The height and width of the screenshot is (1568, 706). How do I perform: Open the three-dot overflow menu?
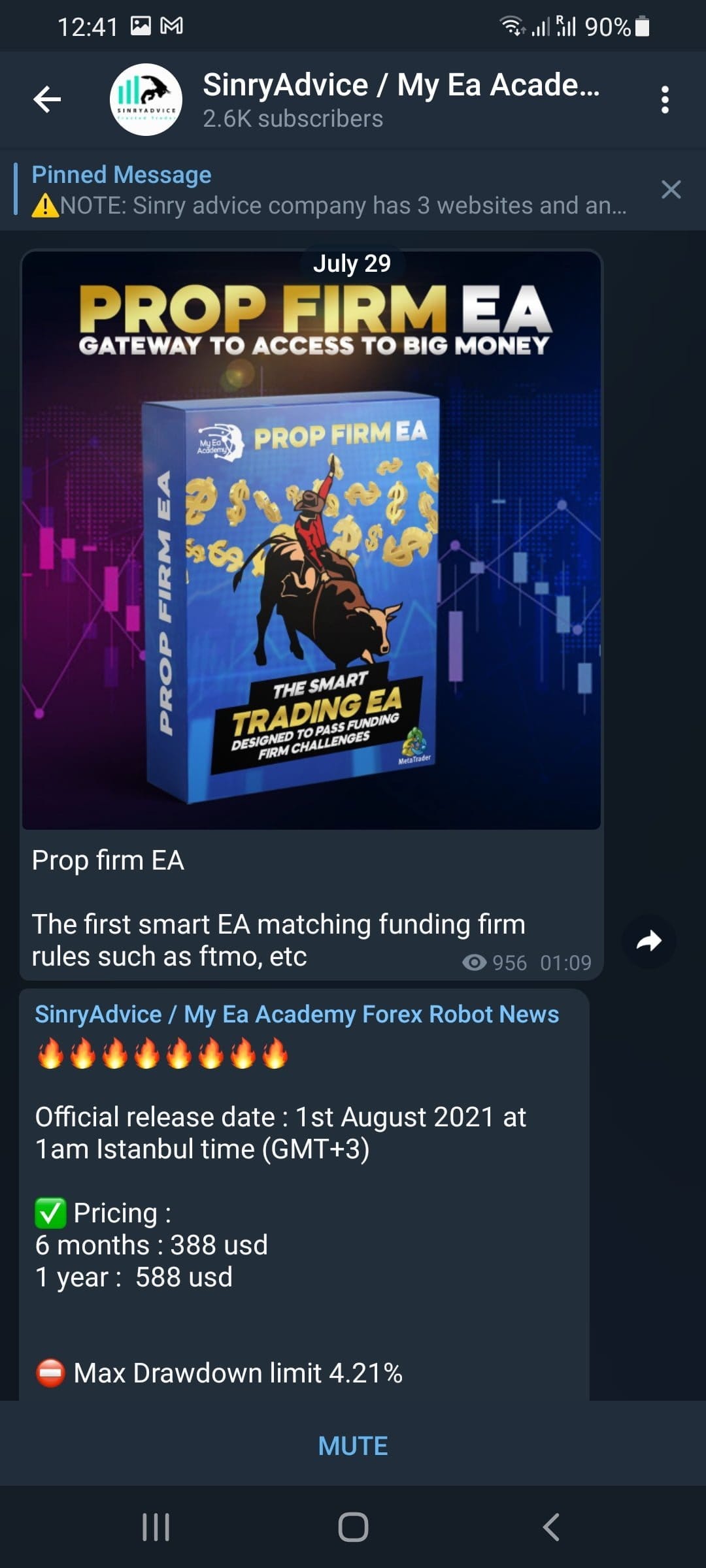(x=665, y=99)
